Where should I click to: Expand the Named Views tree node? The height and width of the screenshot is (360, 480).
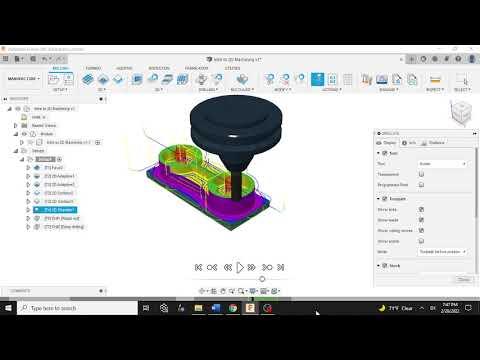(15, 126)
